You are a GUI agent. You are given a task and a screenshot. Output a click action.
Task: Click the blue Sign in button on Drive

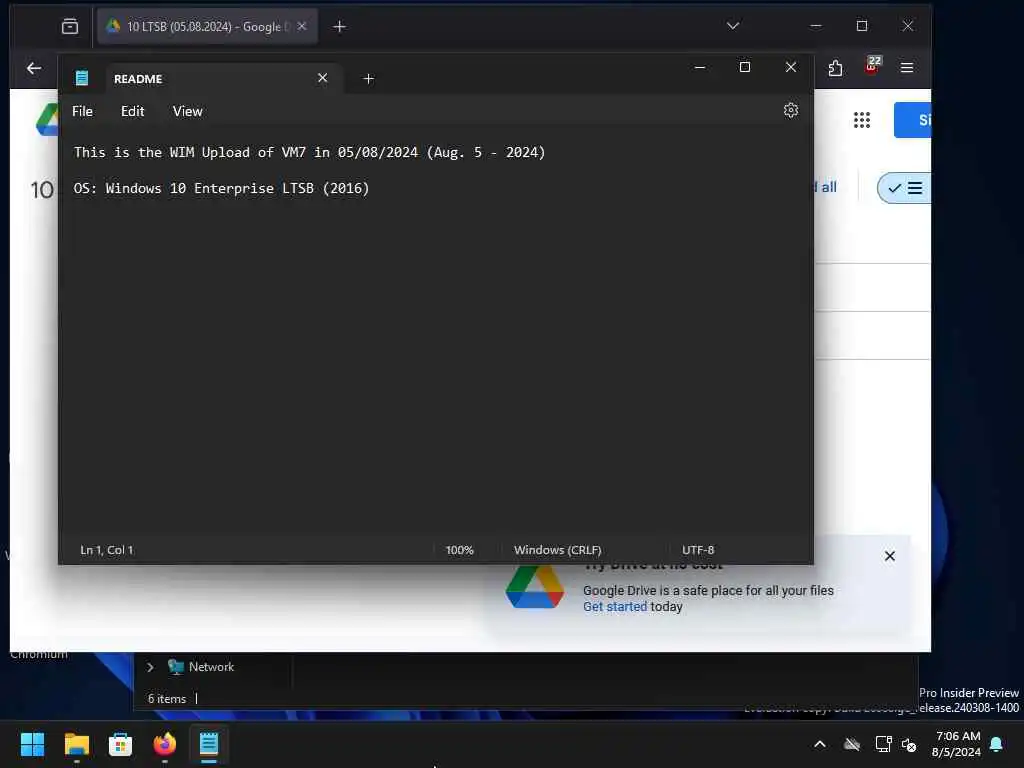[x=913, y=120]
